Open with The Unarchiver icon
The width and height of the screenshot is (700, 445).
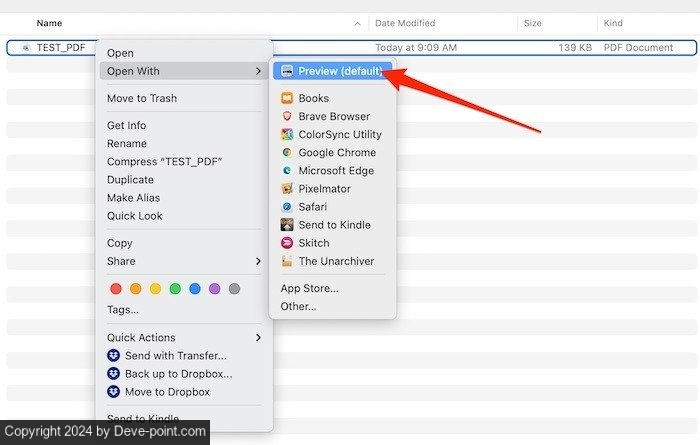point(287,261)
